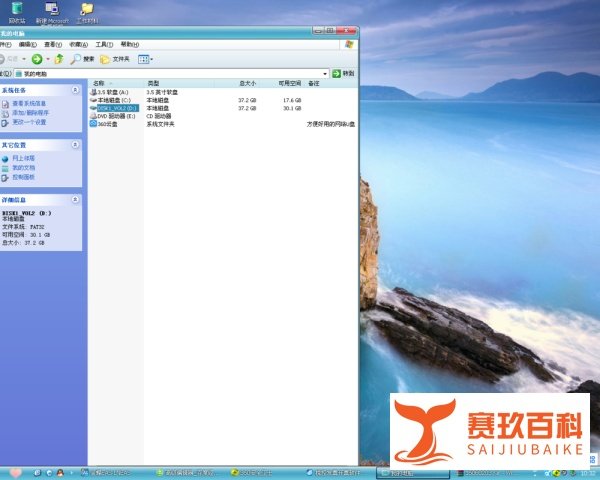Sort by the 总大小 column header
The width and height of the screenshot is (600, 480).
(x=247, y=83)
